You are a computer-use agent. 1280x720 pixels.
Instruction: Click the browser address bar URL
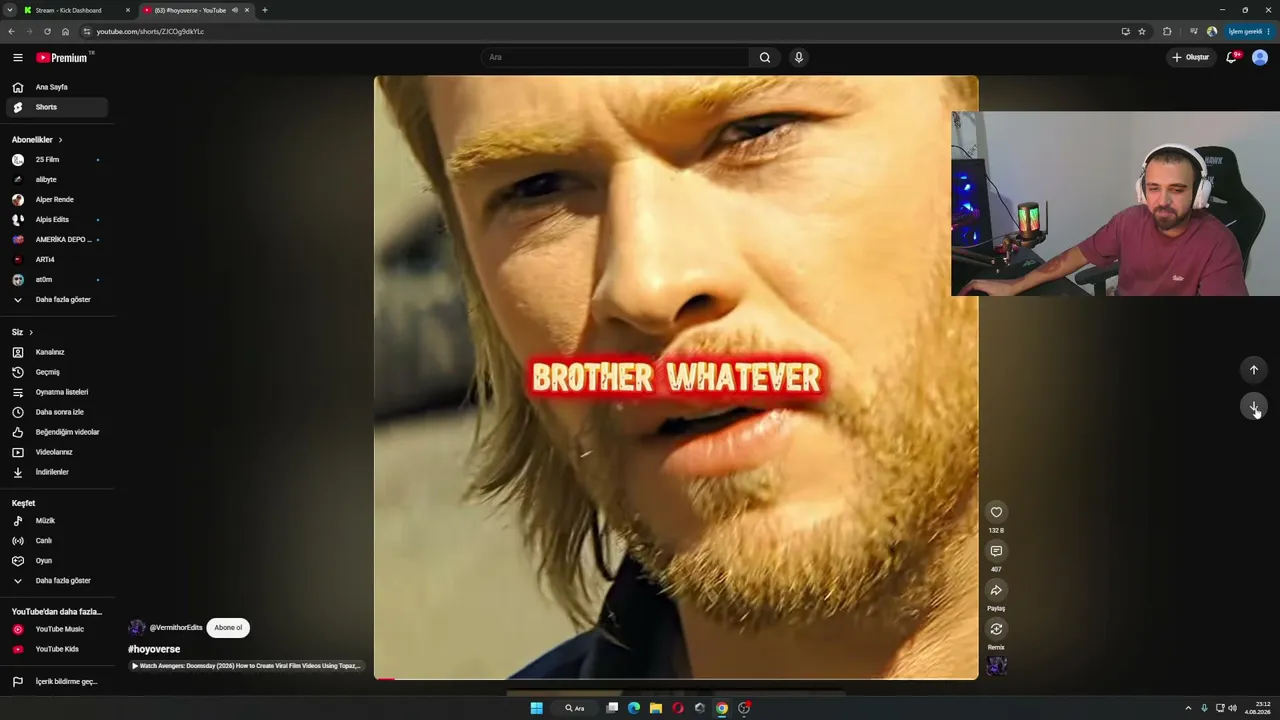(150, 31)
